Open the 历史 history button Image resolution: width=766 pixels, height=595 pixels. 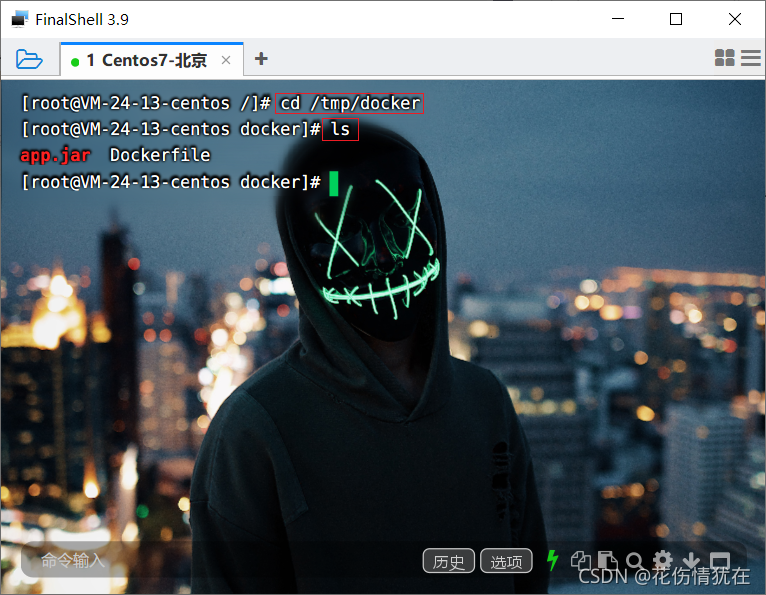click(x=448, y=561)
